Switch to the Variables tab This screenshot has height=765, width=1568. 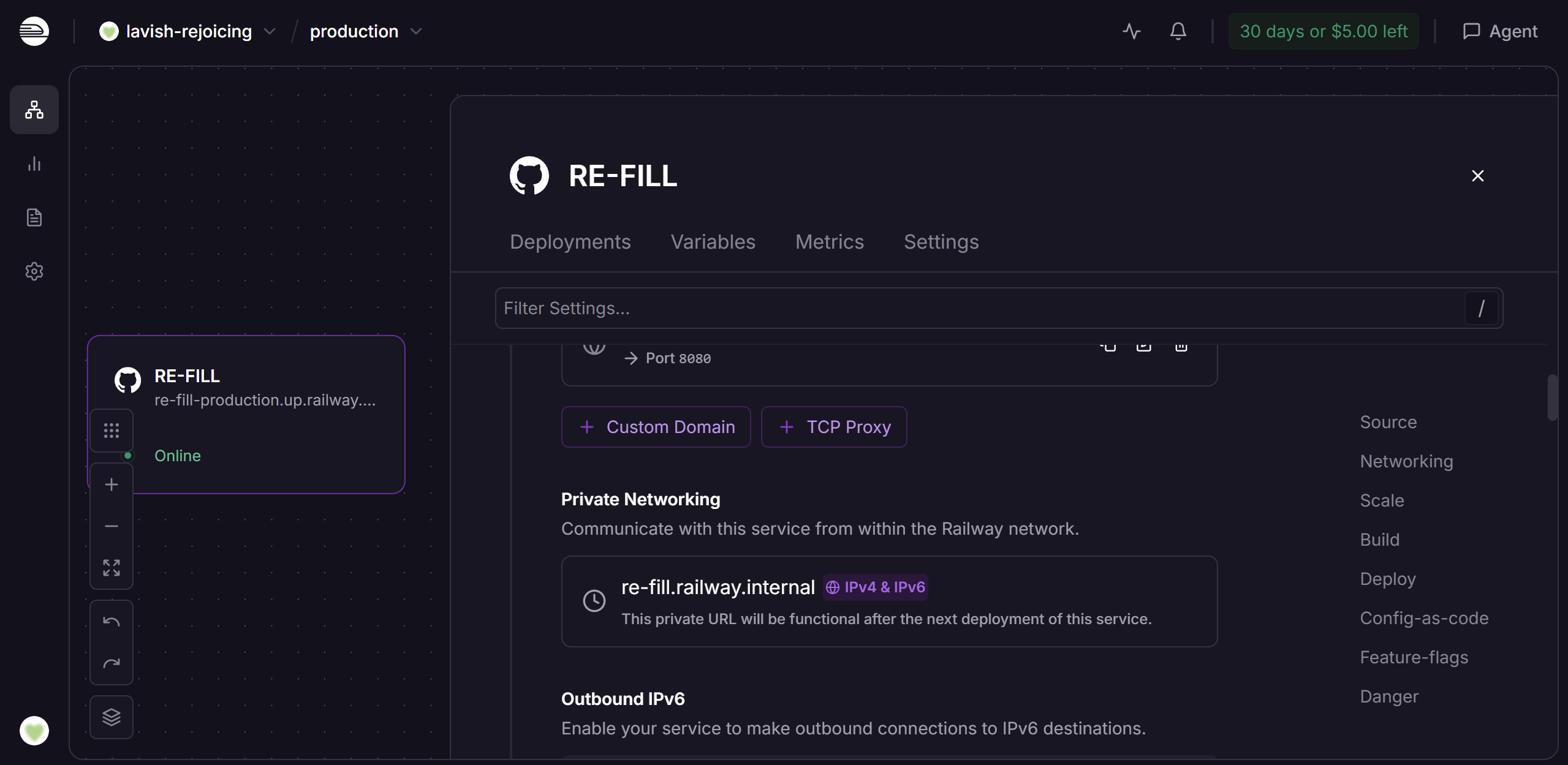[713, 242]
